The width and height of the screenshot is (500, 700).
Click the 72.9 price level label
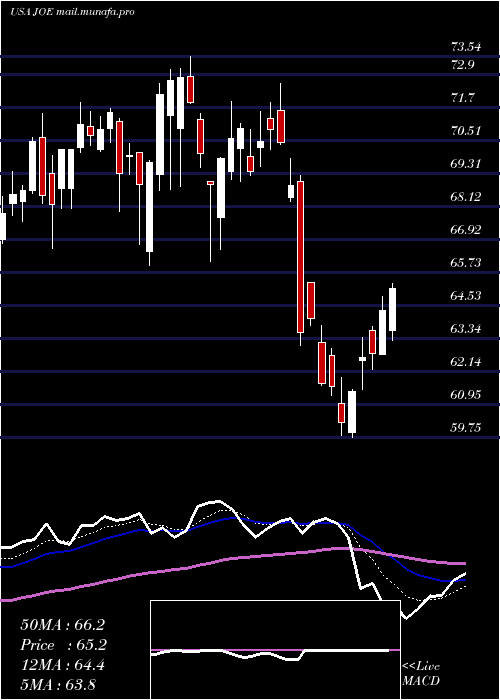click(x=462, y=65)
